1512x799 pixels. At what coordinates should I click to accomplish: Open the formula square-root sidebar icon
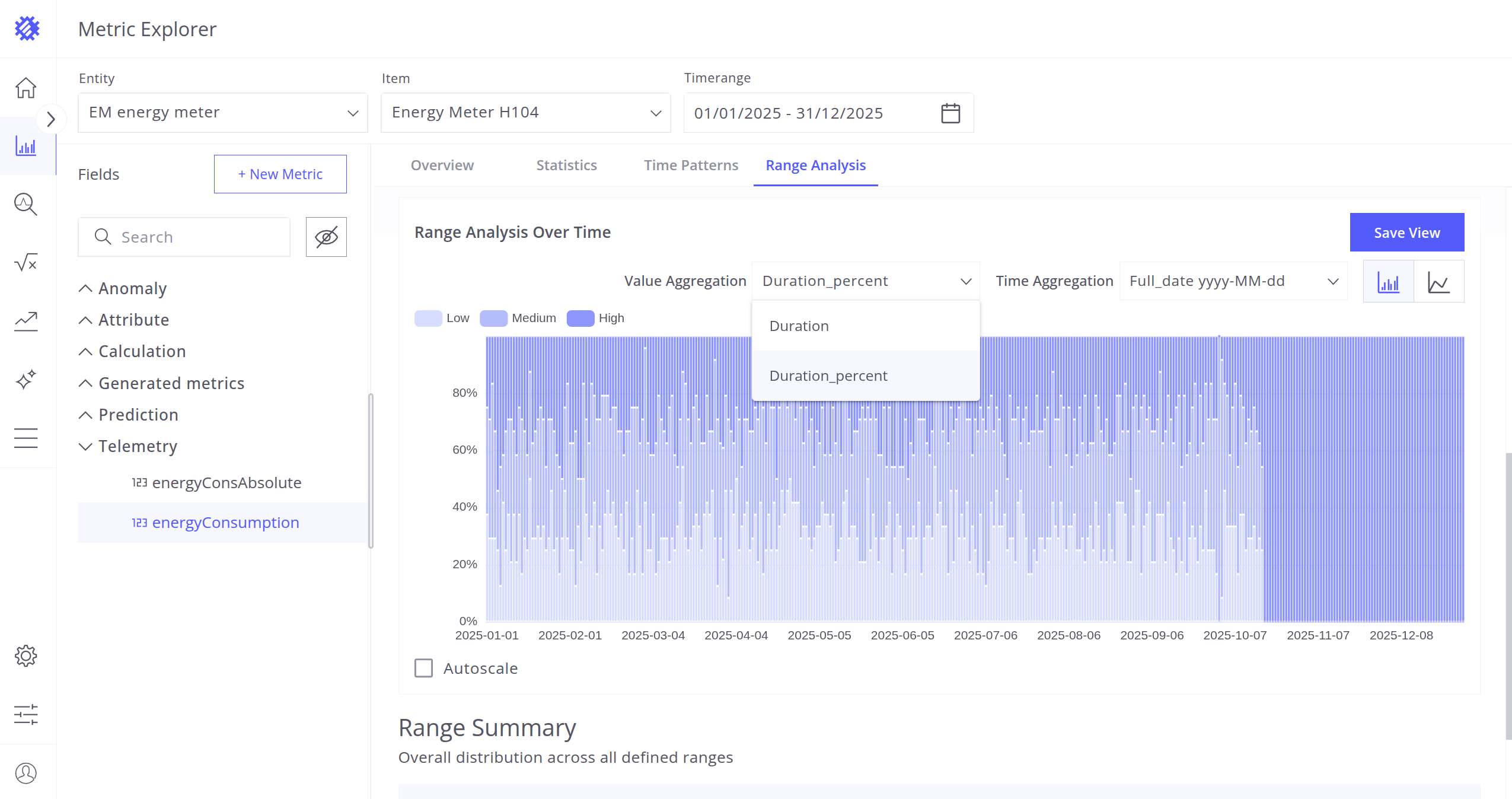click(25, 262)
